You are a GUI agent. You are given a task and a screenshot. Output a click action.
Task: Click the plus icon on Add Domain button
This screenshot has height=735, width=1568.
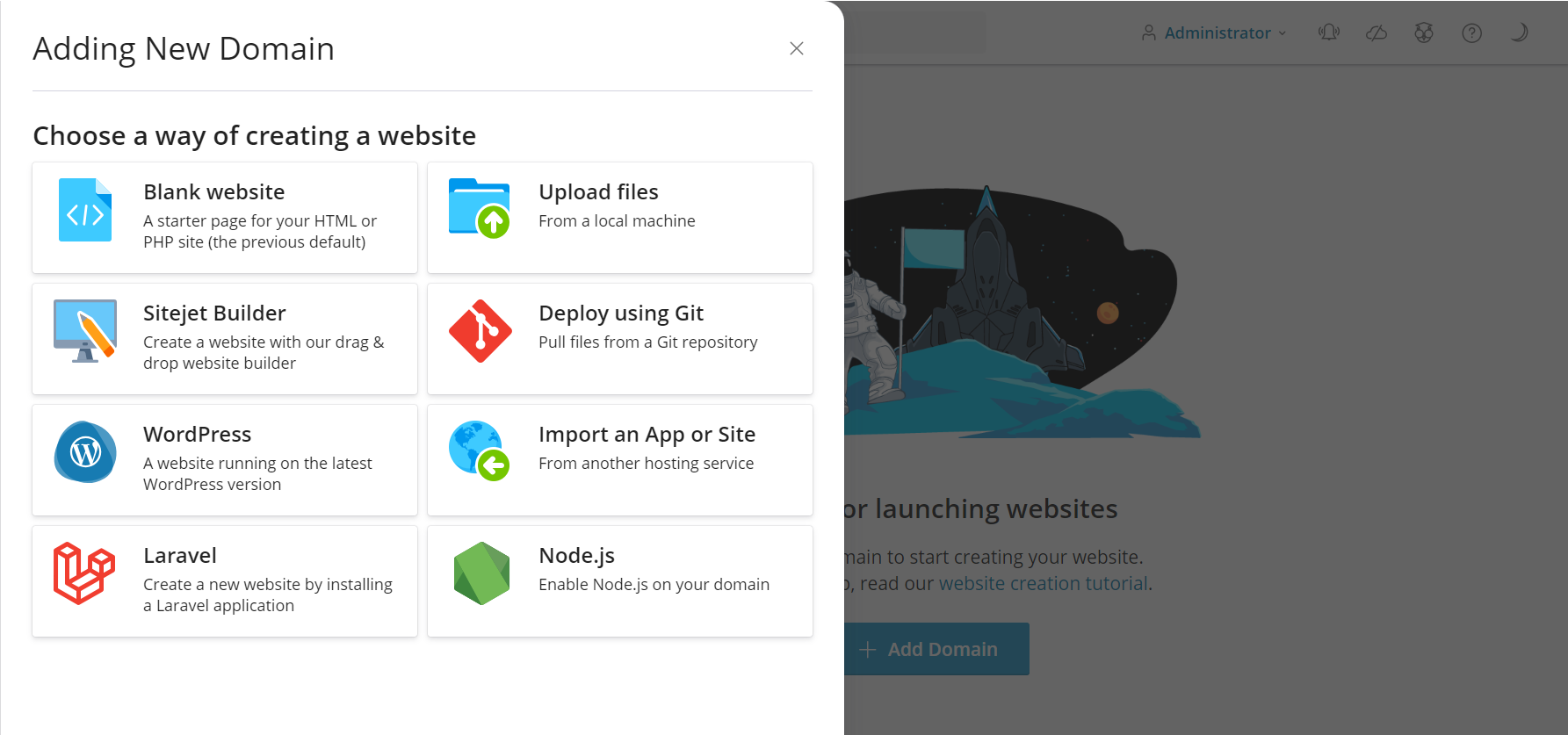(x=868, y=649)
